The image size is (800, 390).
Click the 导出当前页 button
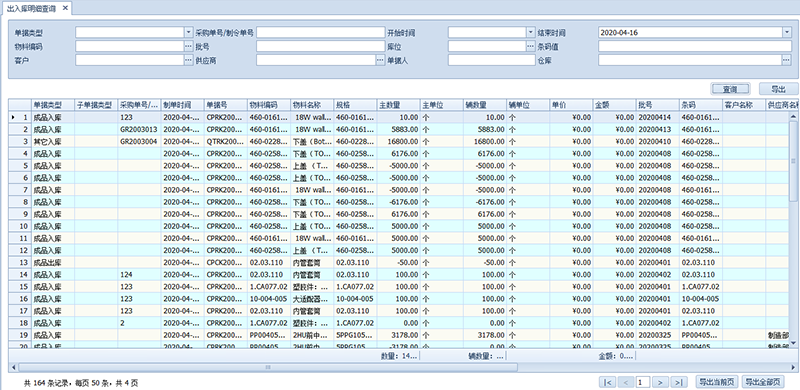[x=716, y=382]
